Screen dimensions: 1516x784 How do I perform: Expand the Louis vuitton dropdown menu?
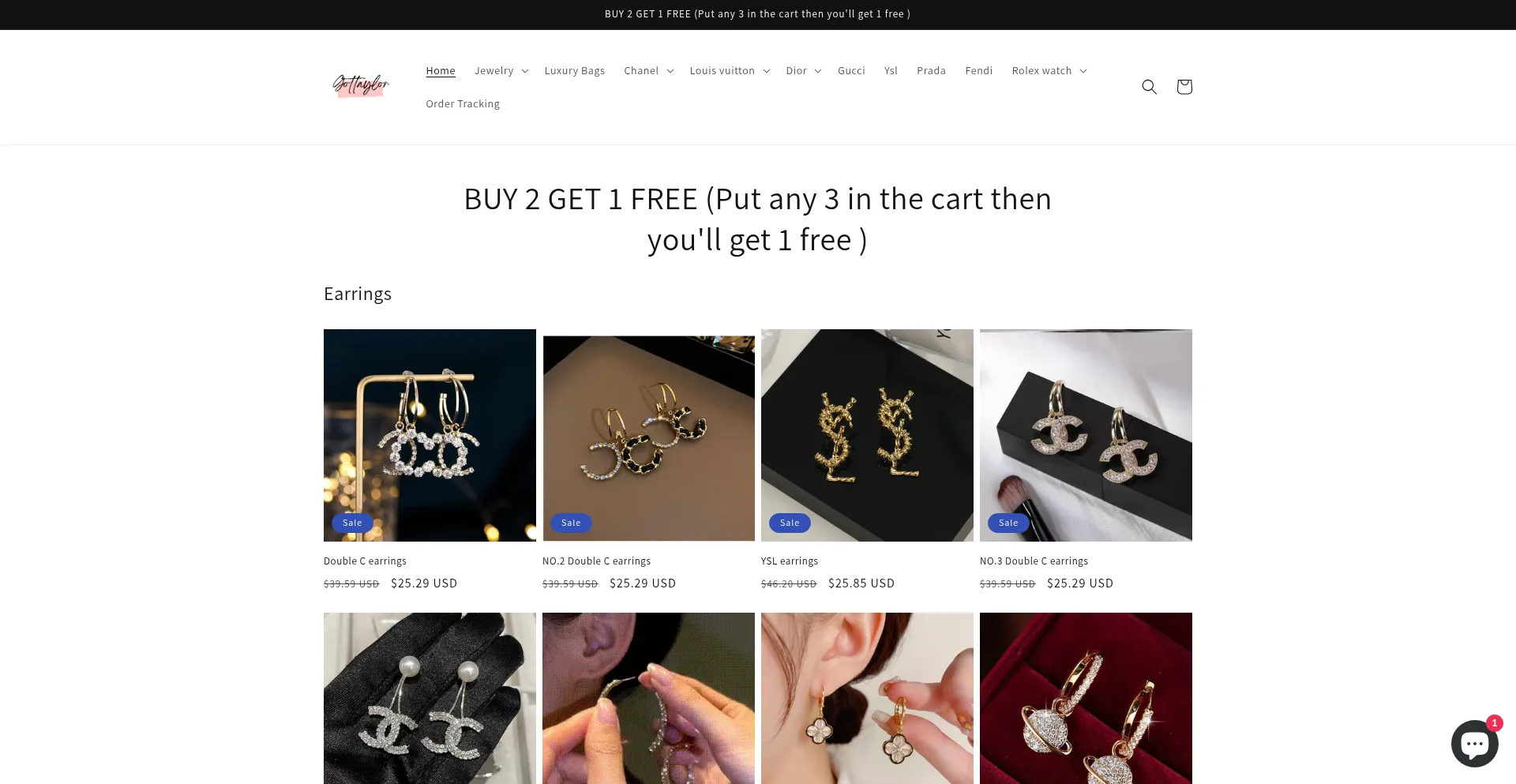(730, 71)
